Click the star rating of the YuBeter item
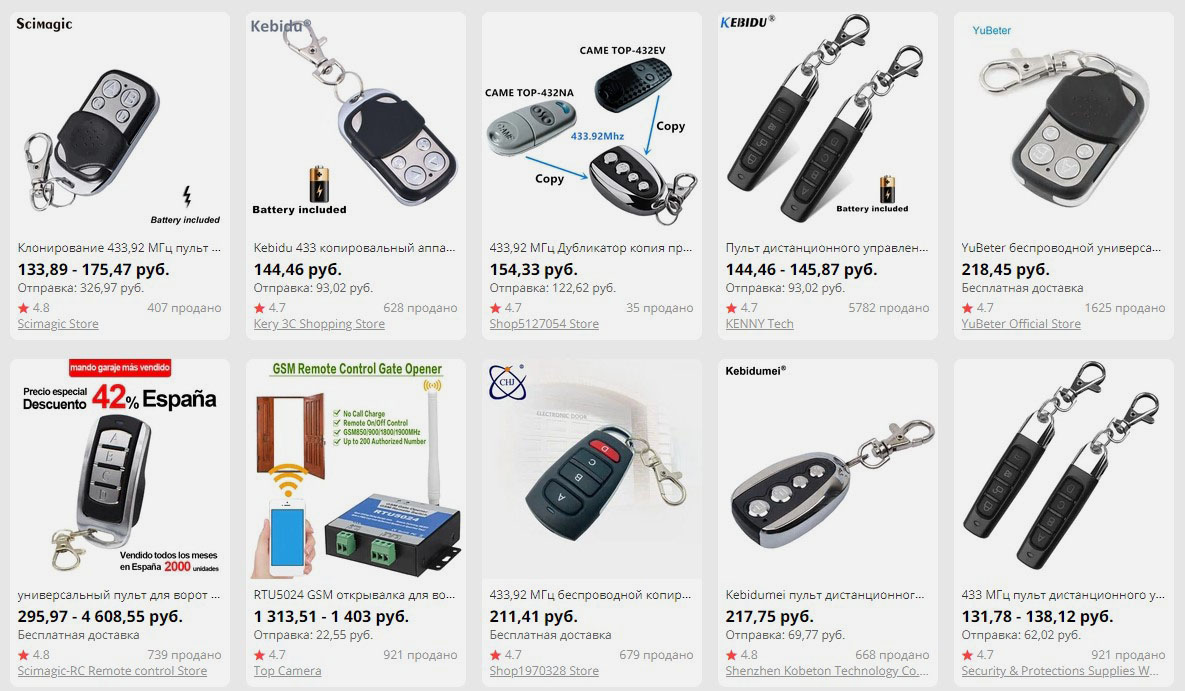The image size is (1185, 691). (977, 308)
